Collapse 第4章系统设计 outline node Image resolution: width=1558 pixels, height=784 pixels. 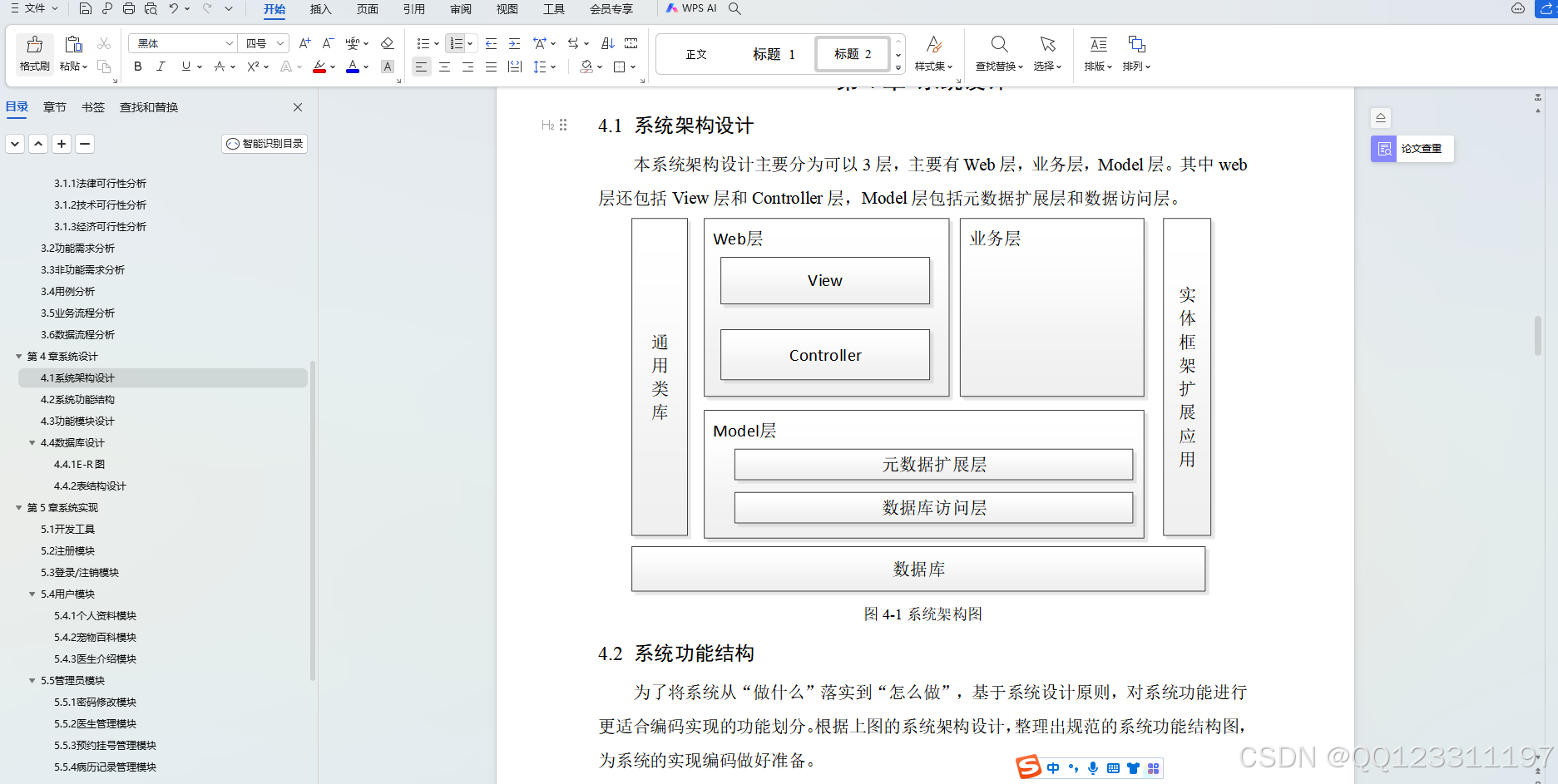point(19,356)
